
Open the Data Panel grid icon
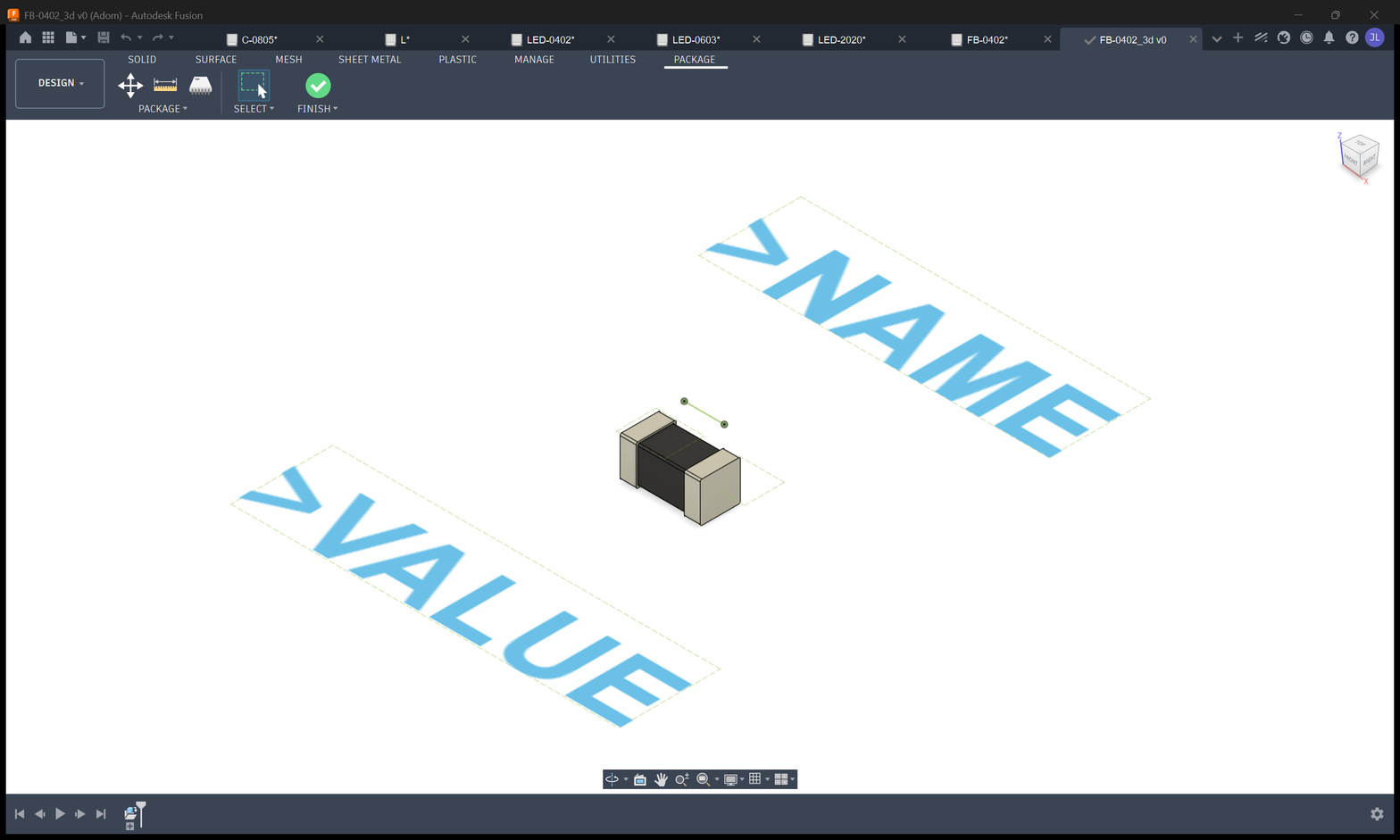click(48, 37)
